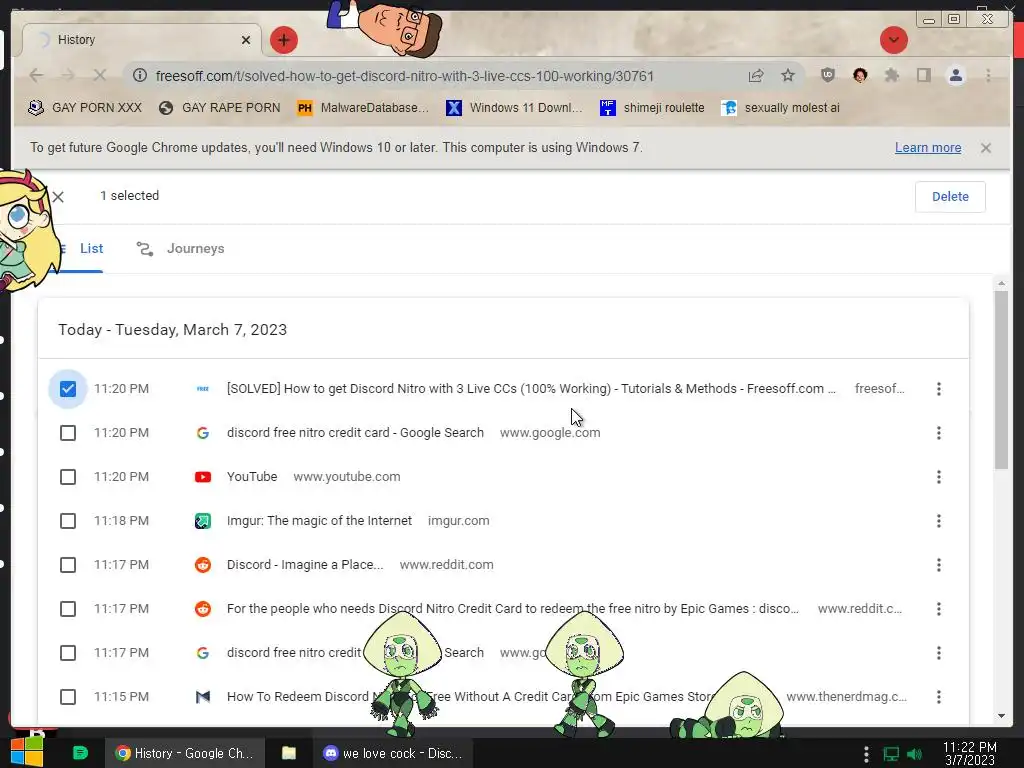This screenshot has width=1024, height=768.
Task: Open the [SOLVED] Discord Nitro Freesoff link
Action: tap(531, 389)
